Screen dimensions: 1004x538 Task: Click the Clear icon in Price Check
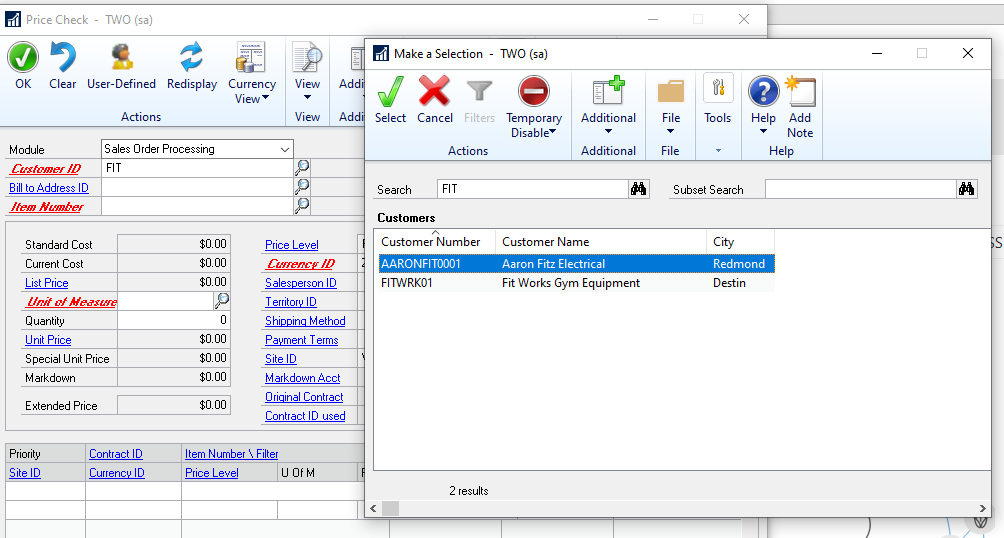(x=63, y=58)
